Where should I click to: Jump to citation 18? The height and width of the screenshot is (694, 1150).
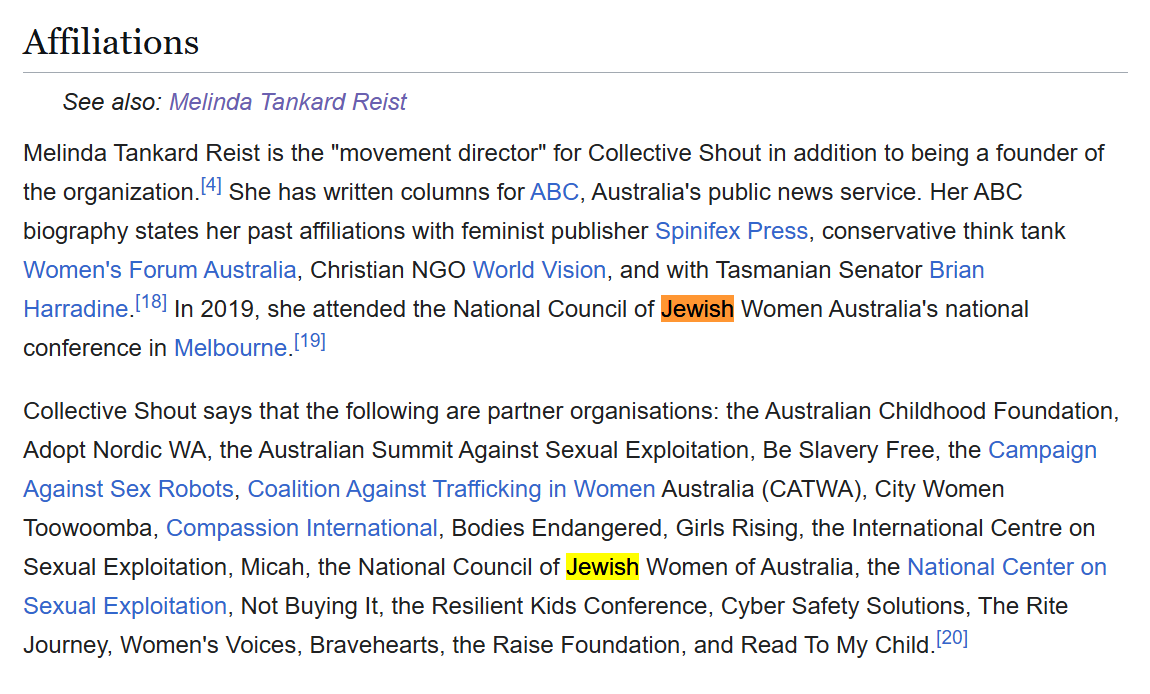[151, 302]
